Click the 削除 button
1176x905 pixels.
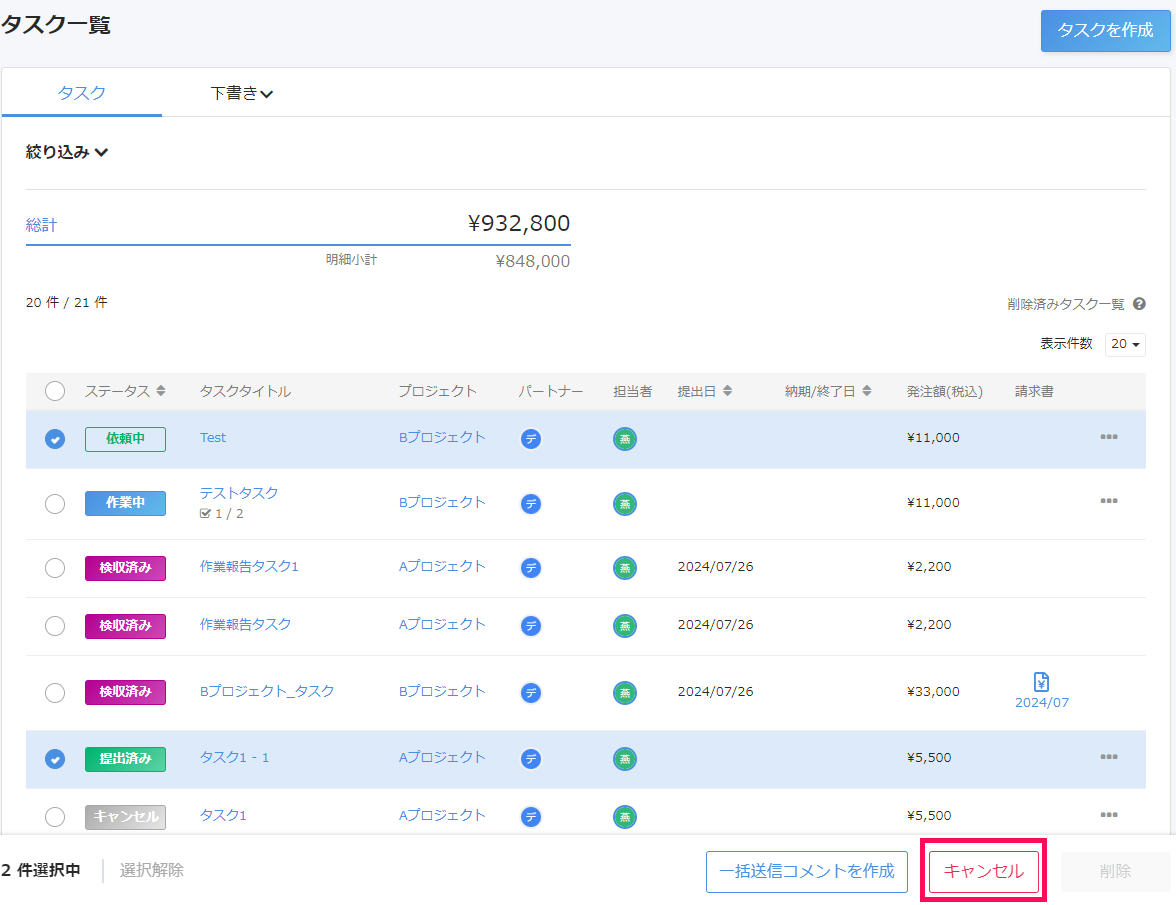(1115, 871)
